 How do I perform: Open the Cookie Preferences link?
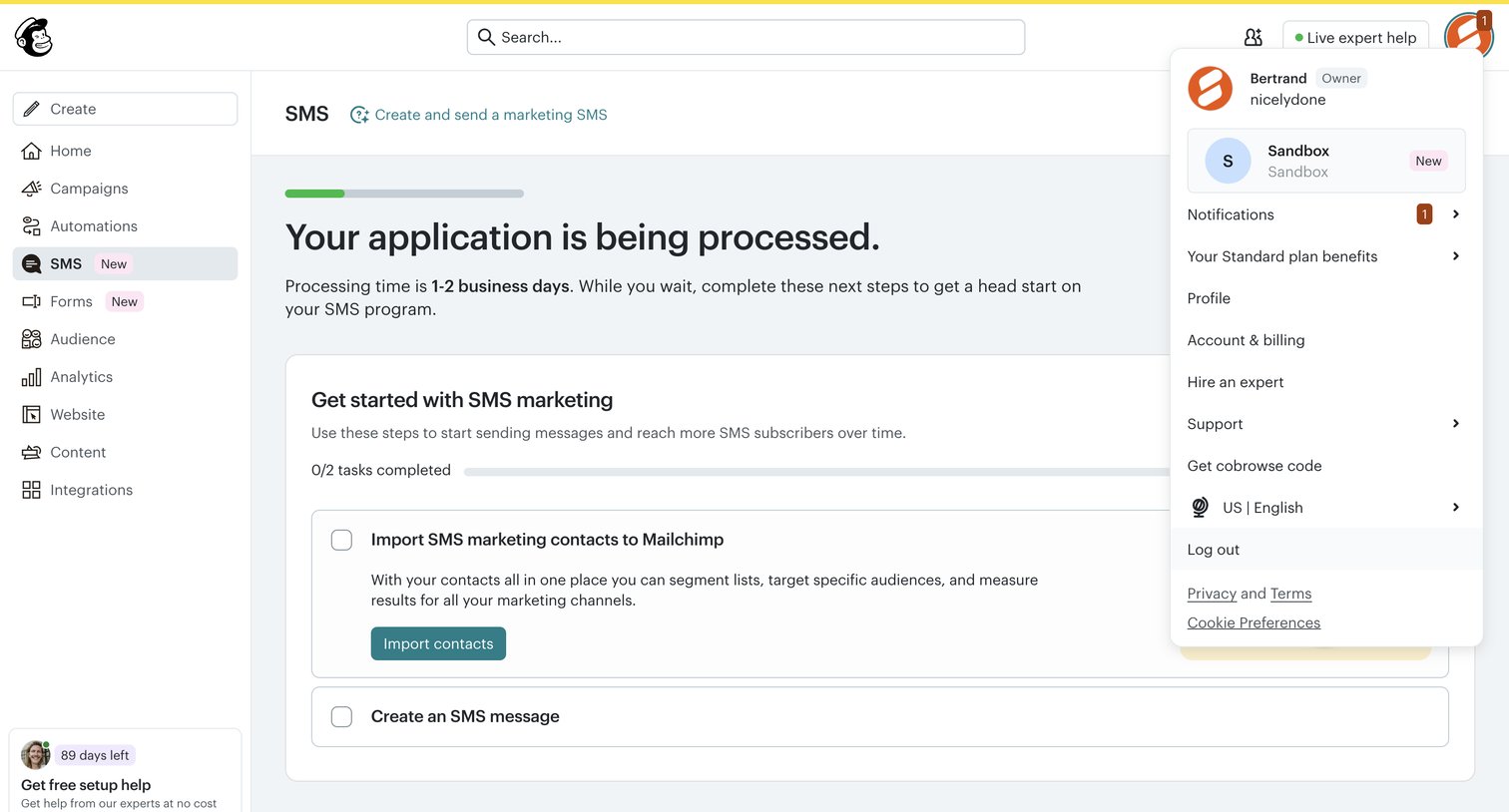point(1254,622)
